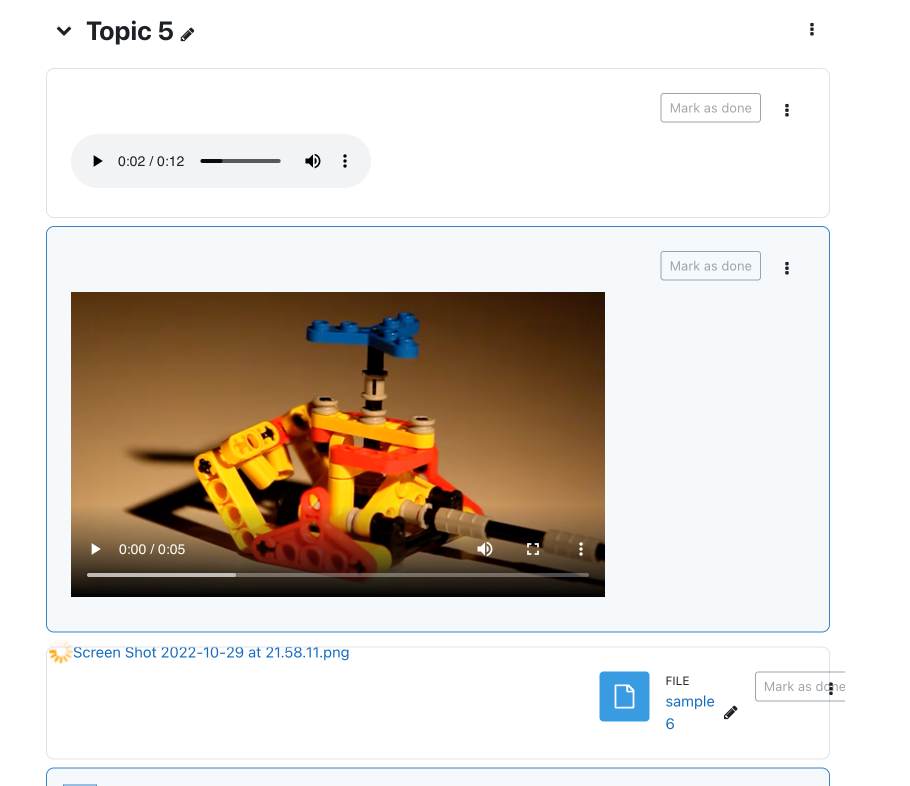Play the audio clip

click(97, 161)
